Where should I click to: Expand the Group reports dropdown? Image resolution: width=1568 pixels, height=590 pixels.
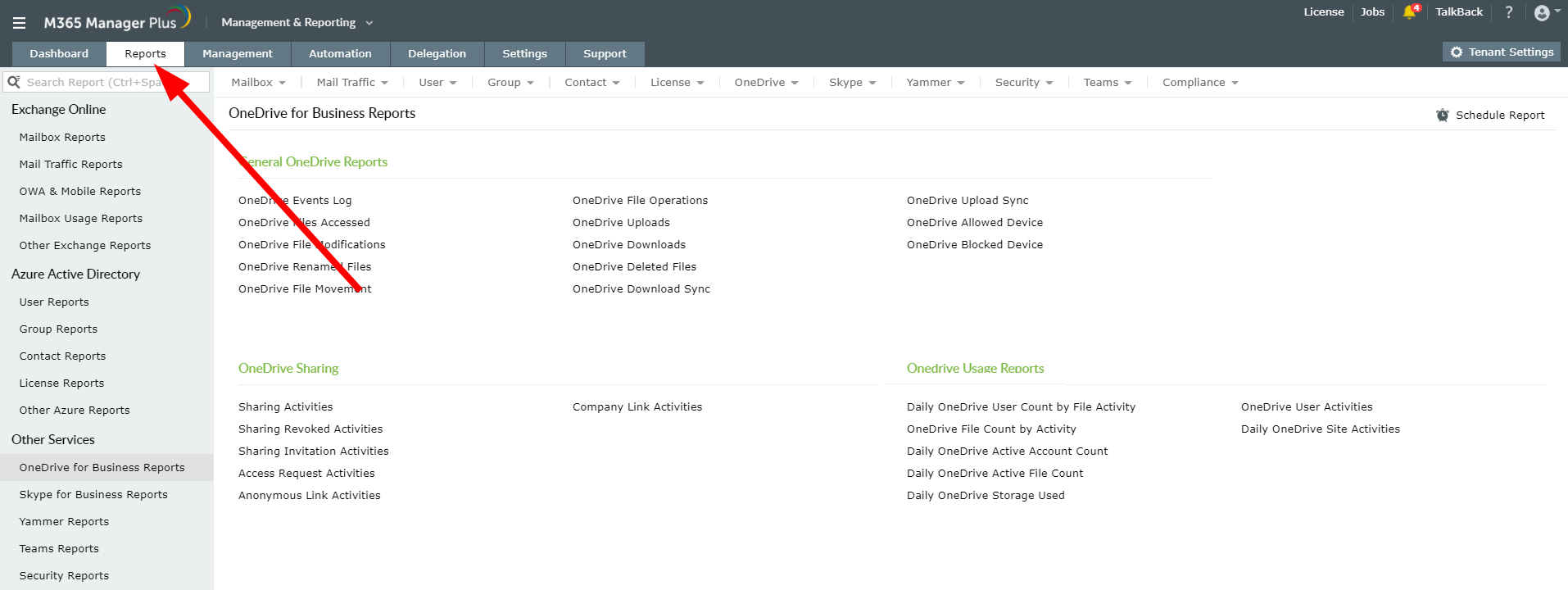click(510, 82)
